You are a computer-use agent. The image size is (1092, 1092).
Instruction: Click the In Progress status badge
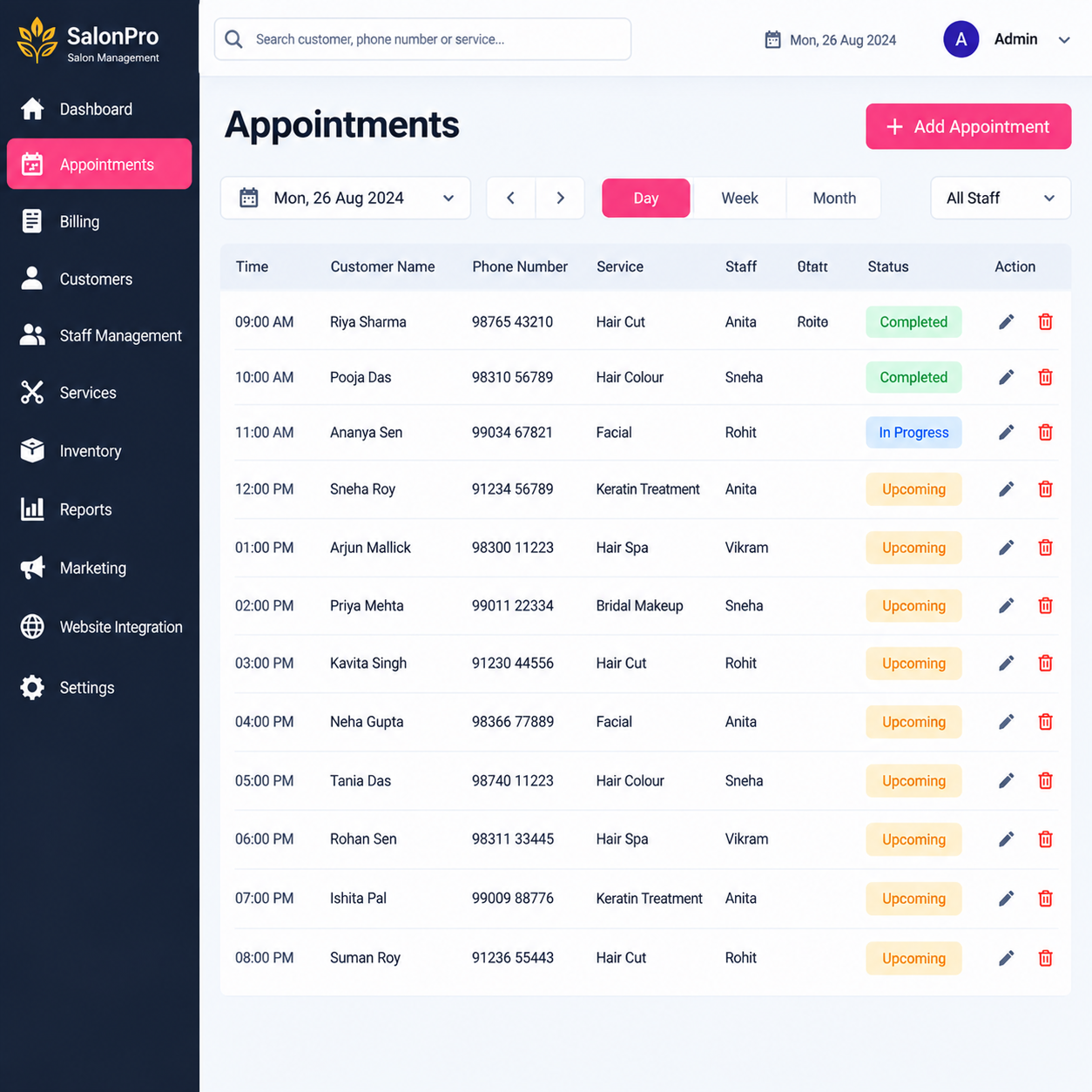tap(913, 433)
